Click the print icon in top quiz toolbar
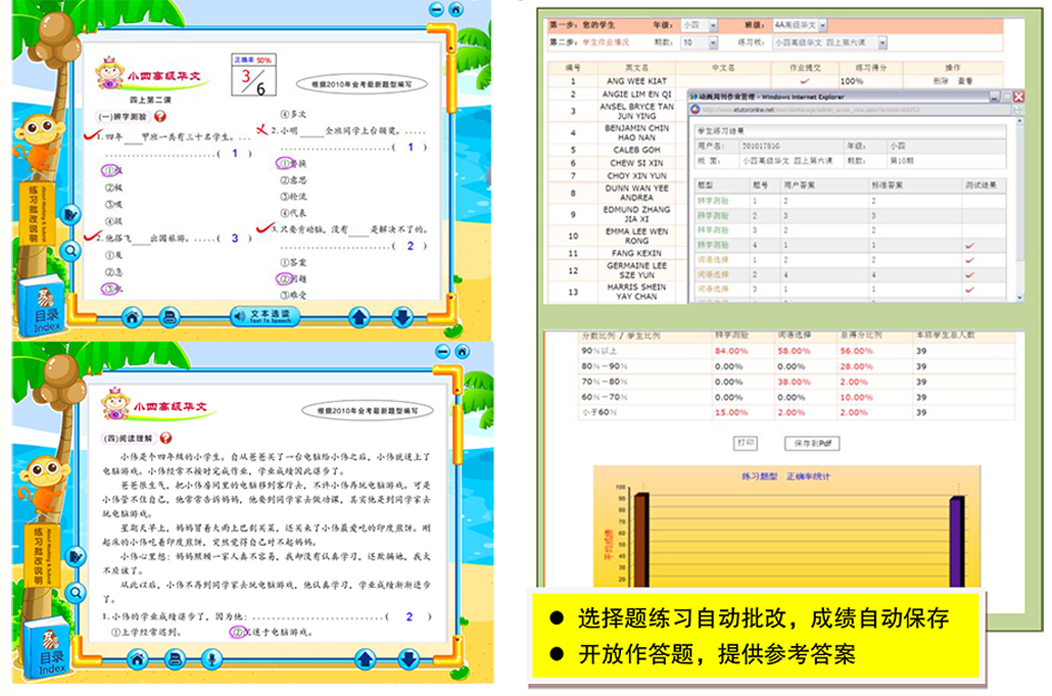 (170, 317)
